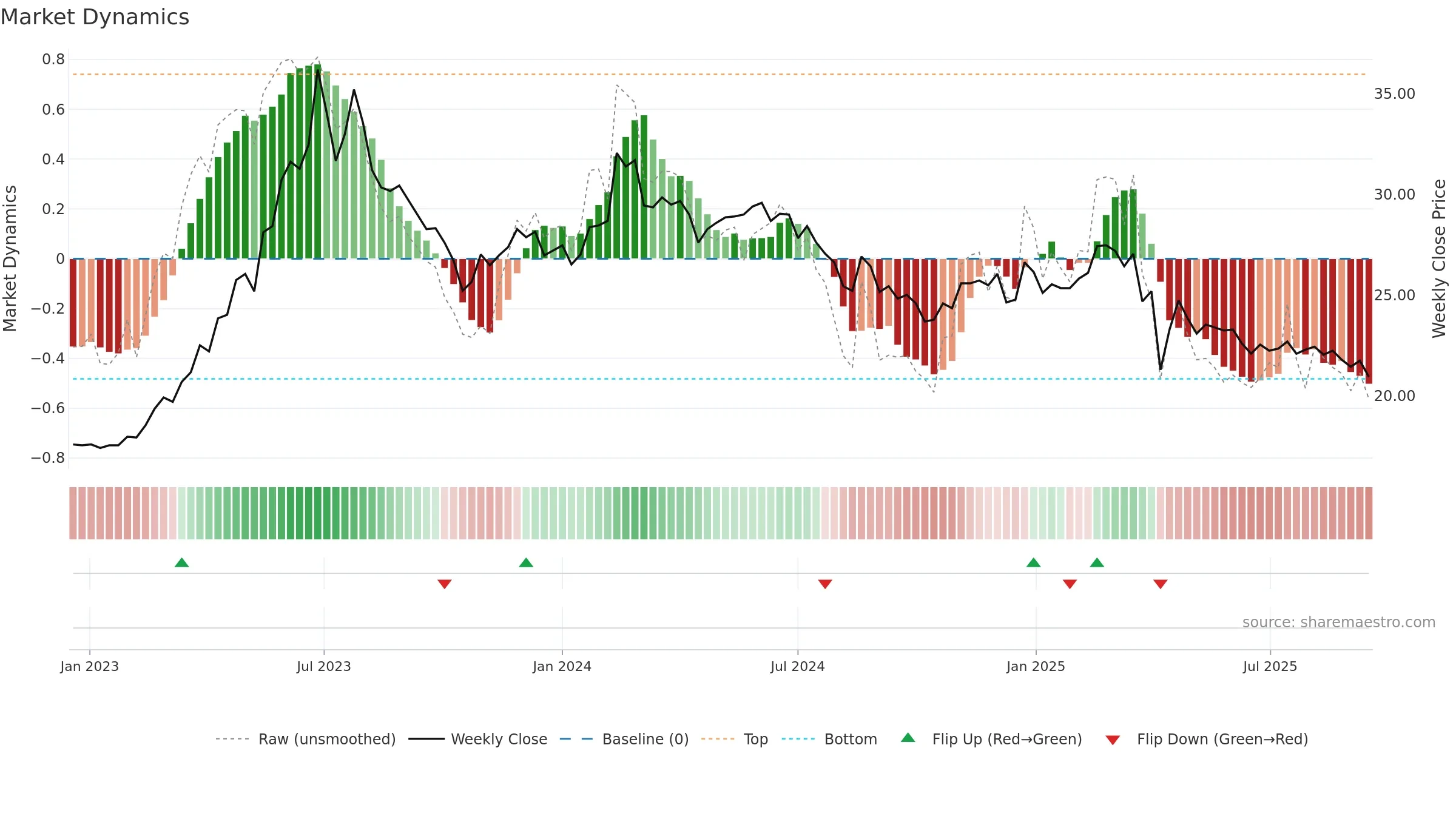Click the Market Dynamics chart title

pyautogui.click(x=95, y=17)
